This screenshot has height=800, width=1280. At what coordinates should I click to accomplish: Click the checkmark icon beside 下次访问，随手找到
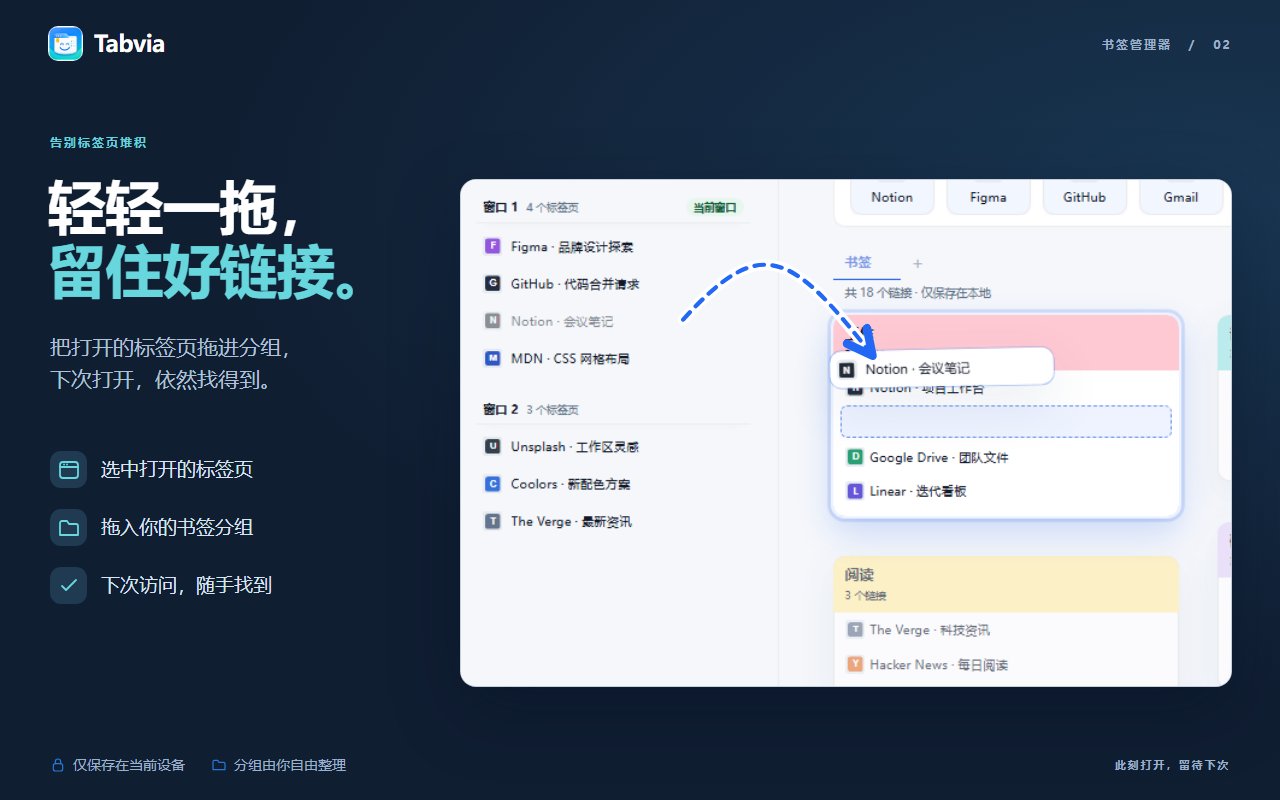[69, 585]
